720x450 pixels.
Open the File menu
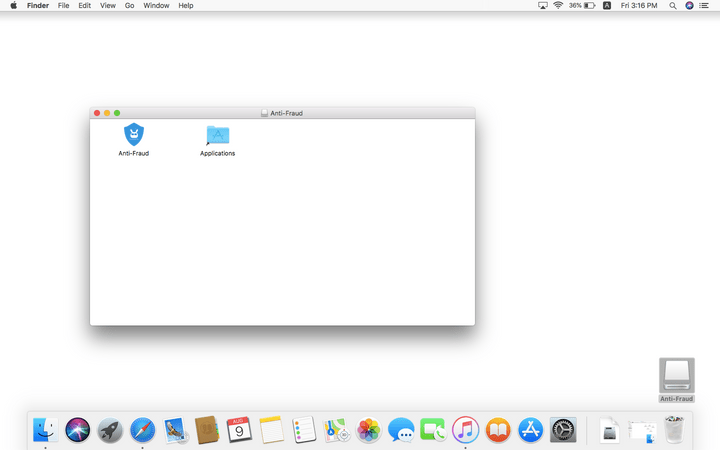coord(63,6)
